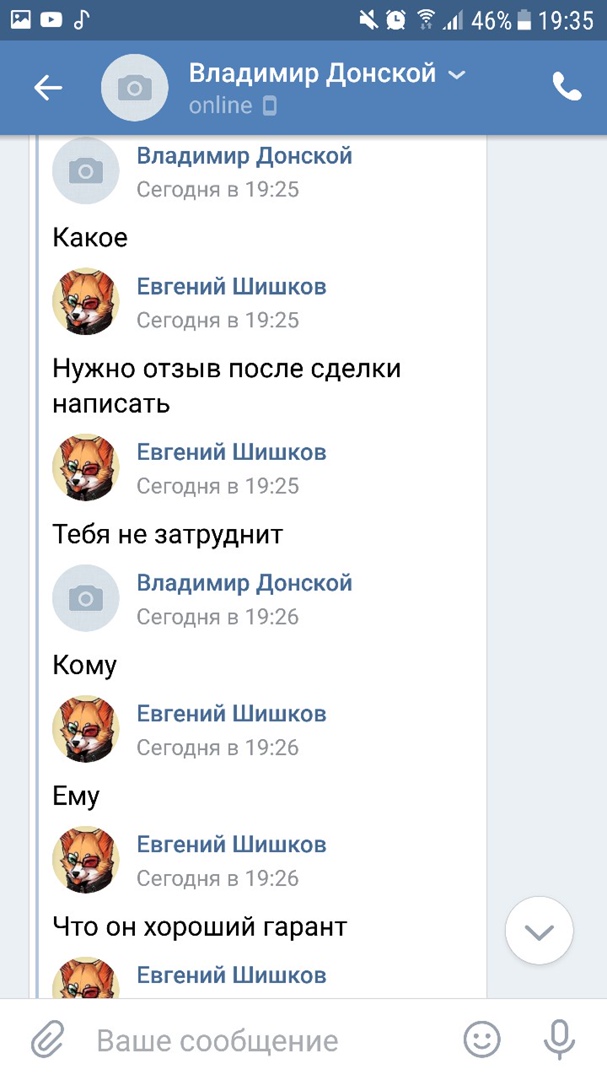This screenshot has height=1080, width=607.
Task: Tap the gallery notification in status bar
Action: (20, 19)
